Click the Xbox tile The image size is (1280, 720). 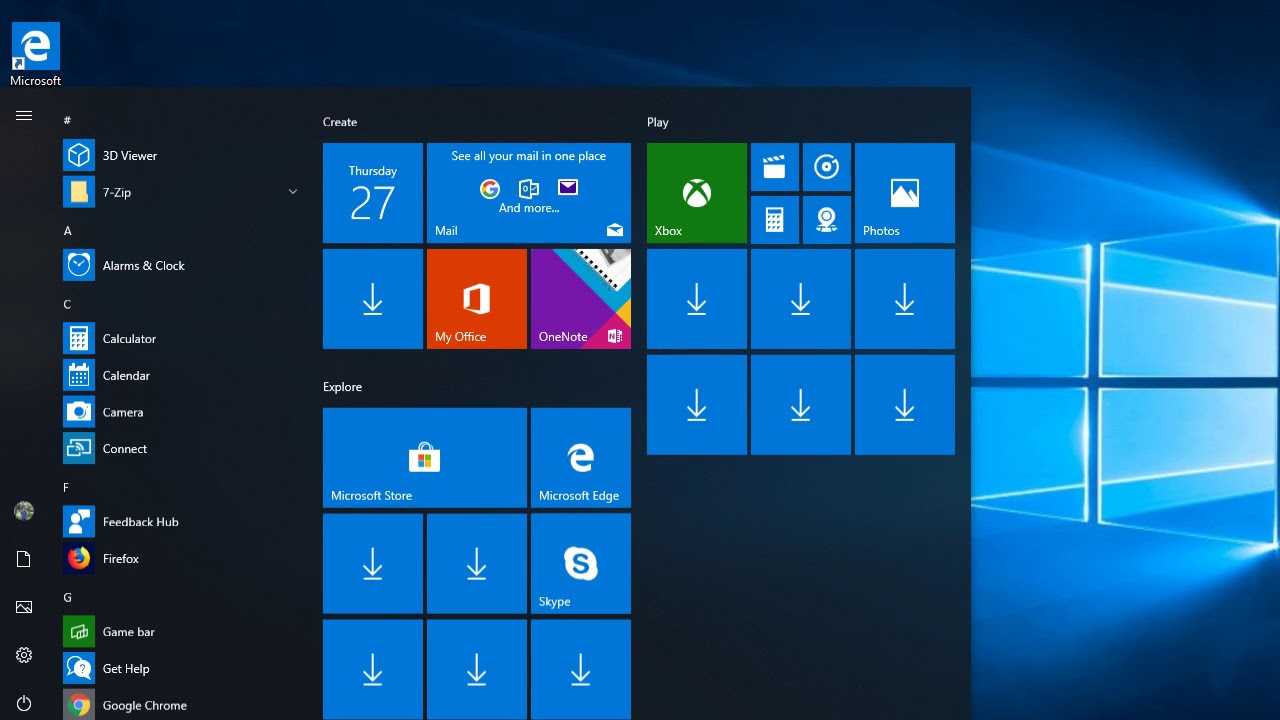[697, 193]
